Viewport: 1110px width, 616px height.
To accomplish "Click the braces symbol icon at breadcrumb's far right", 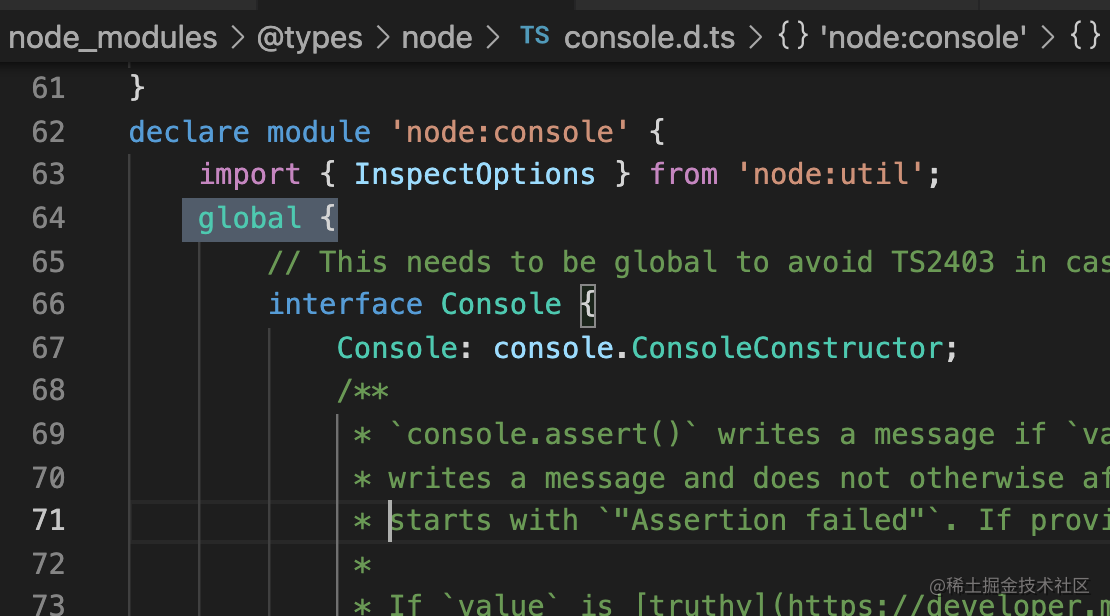I will pos(1085,38).
